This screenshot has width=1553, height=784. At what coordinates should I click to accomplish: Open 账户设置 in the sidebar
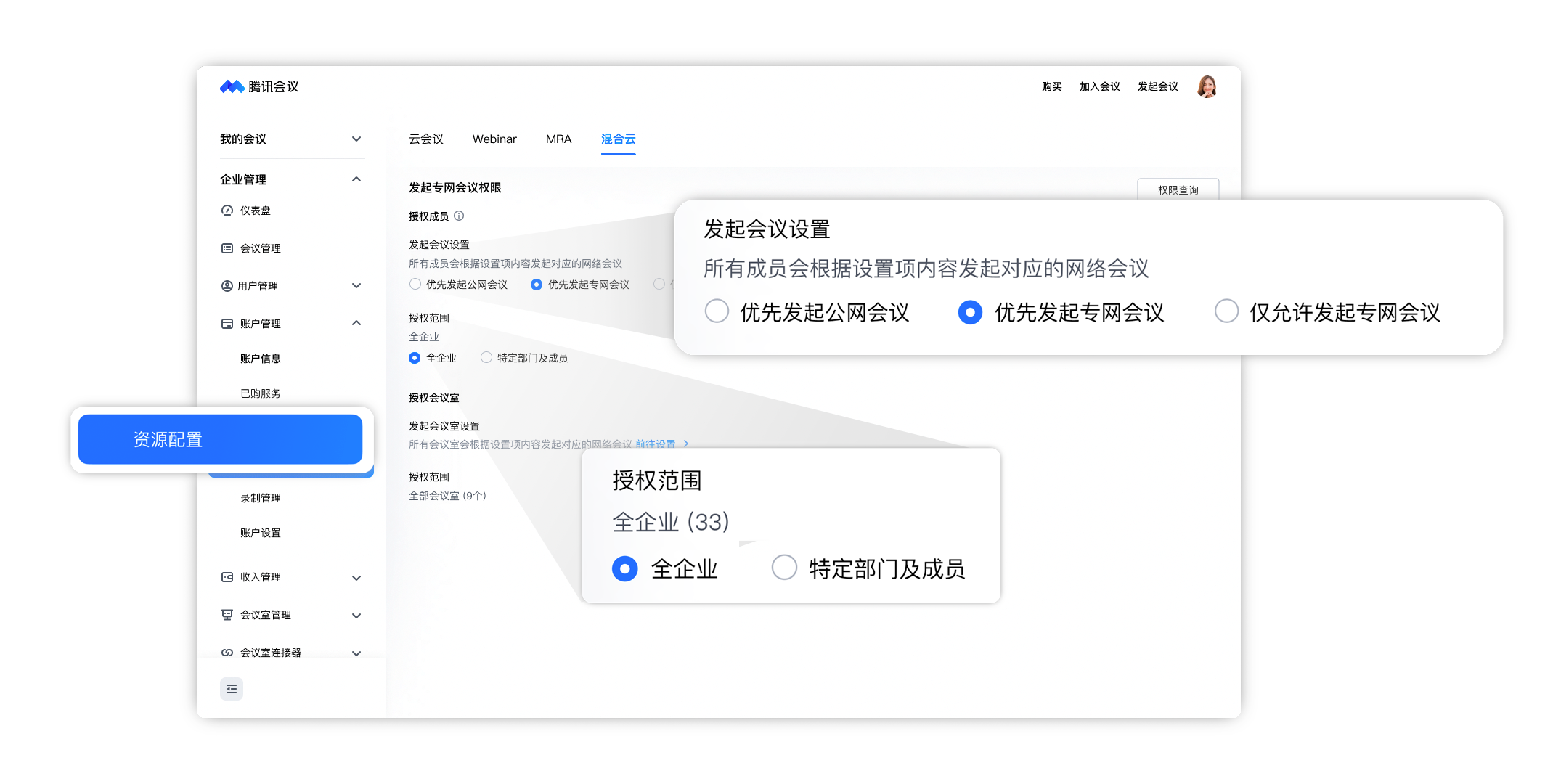[261, 533]
